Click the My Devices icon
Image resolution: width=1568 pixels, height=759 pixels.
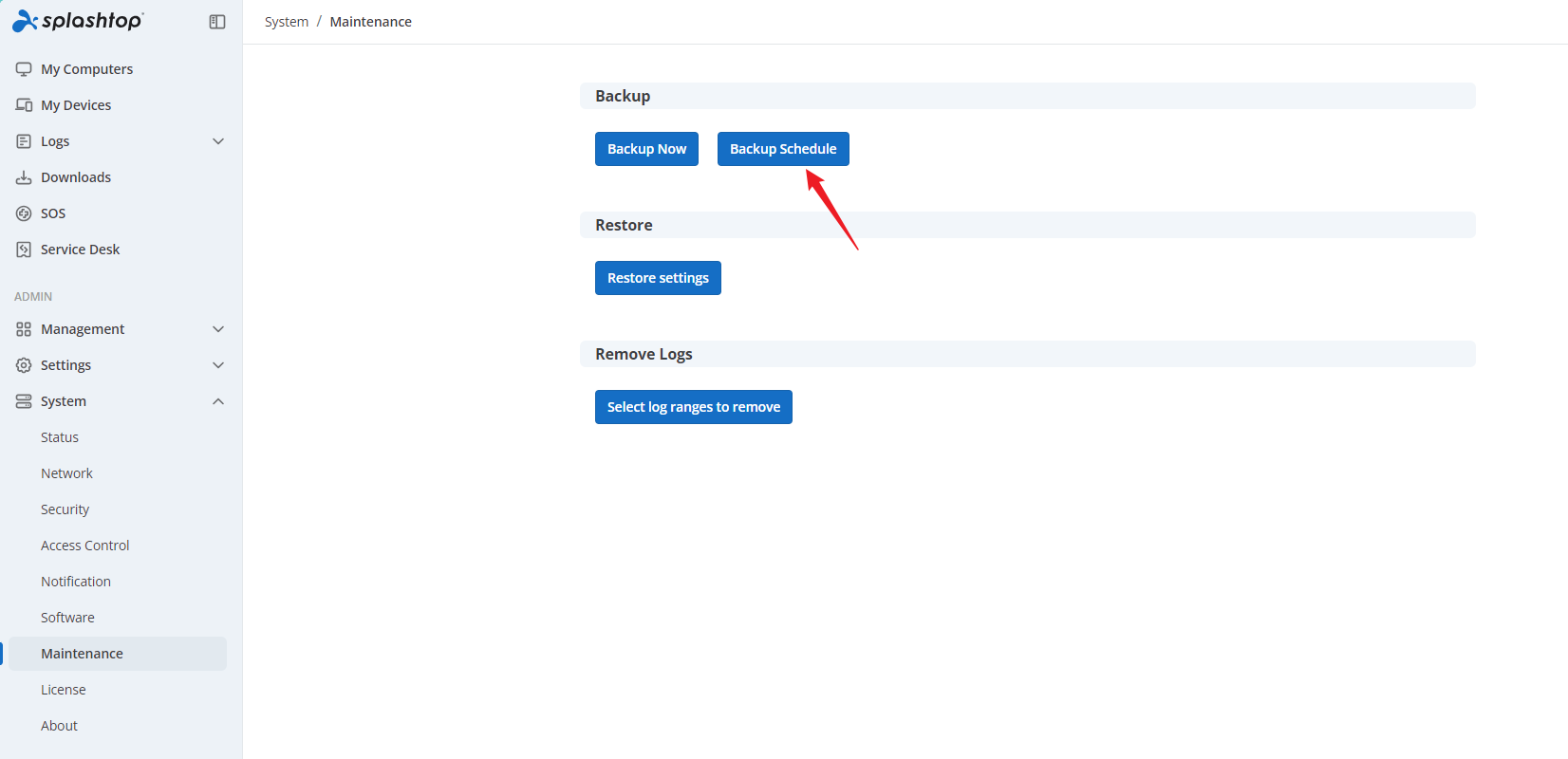pyautogui.click(x=24, y=105)
